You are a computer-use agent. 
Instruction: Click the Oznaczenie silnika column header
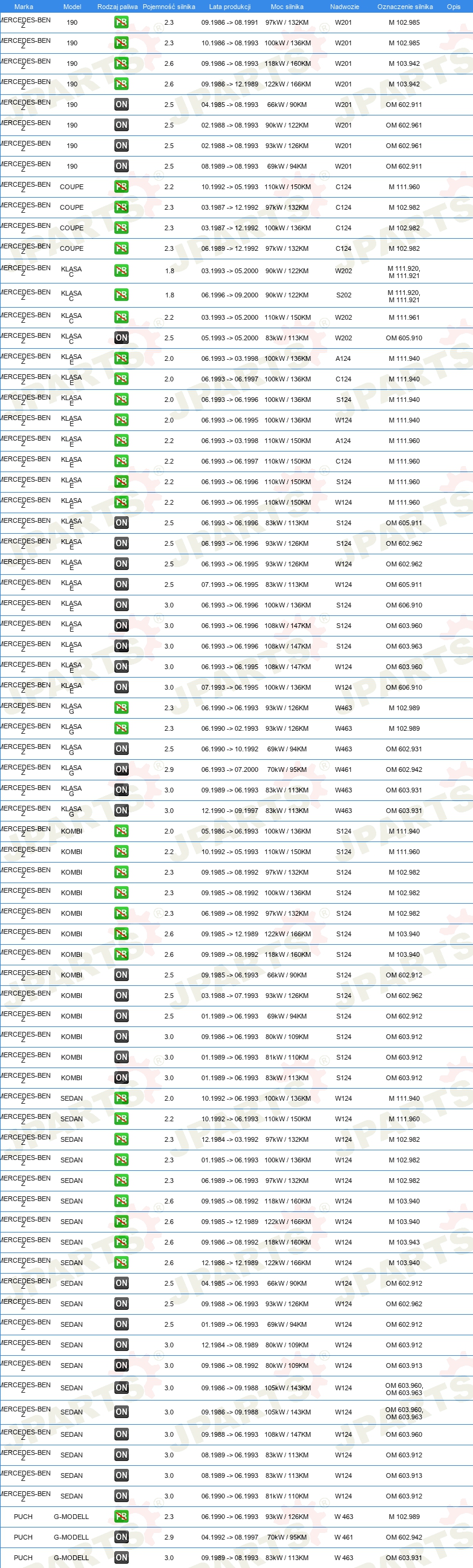[x=405, y=7]
